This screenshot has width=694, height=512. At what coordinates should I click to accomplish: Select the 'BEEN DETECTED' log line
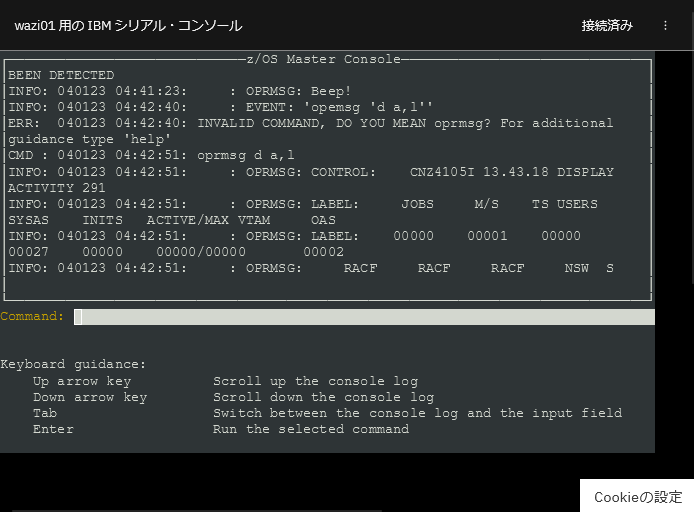click(x=61, y=75)
